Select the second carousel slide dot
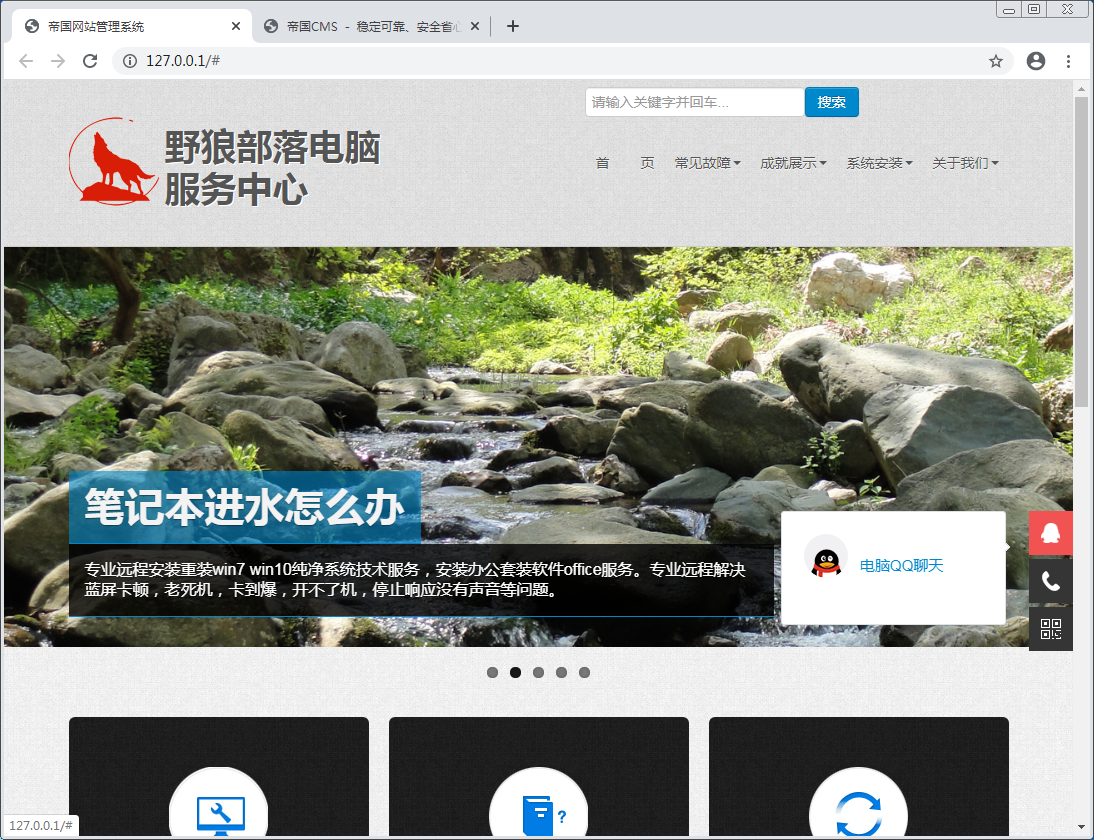The height and width of the screenshot is (840, 1094). click(516, 673)
